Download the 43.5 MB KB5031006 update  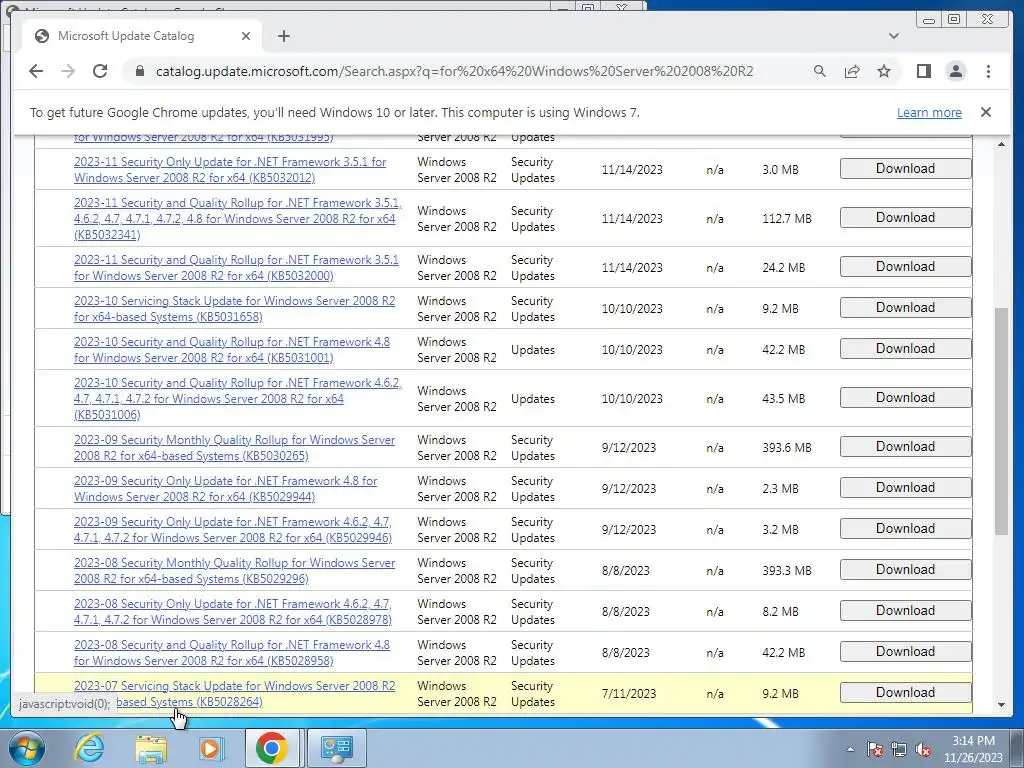coord(905,398)
